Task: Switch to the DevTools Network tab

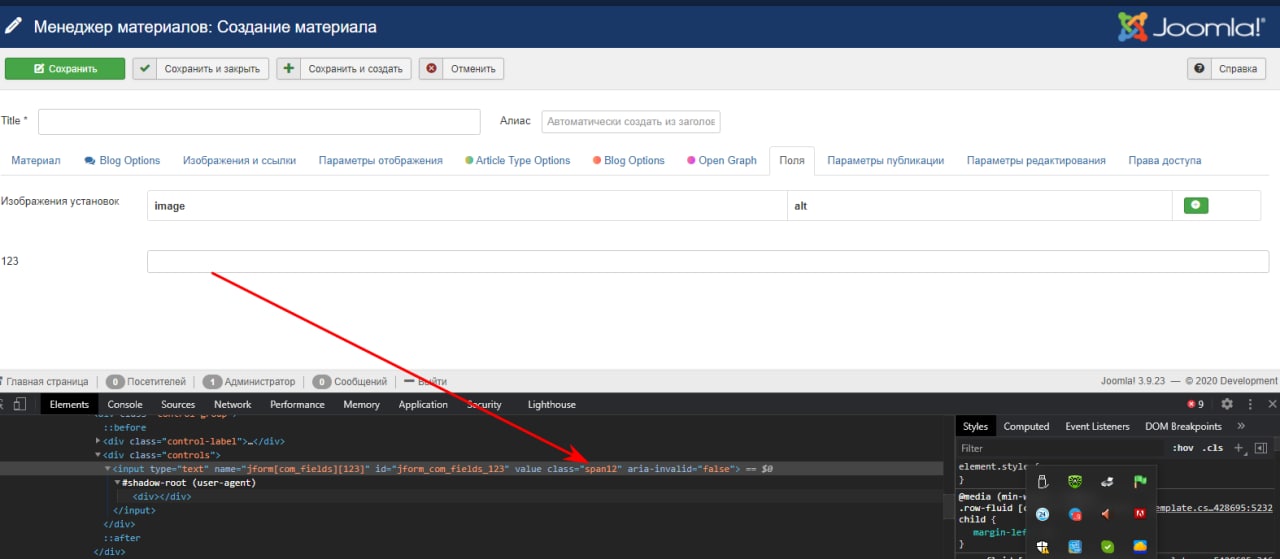Action: click(x=232, y=404)
